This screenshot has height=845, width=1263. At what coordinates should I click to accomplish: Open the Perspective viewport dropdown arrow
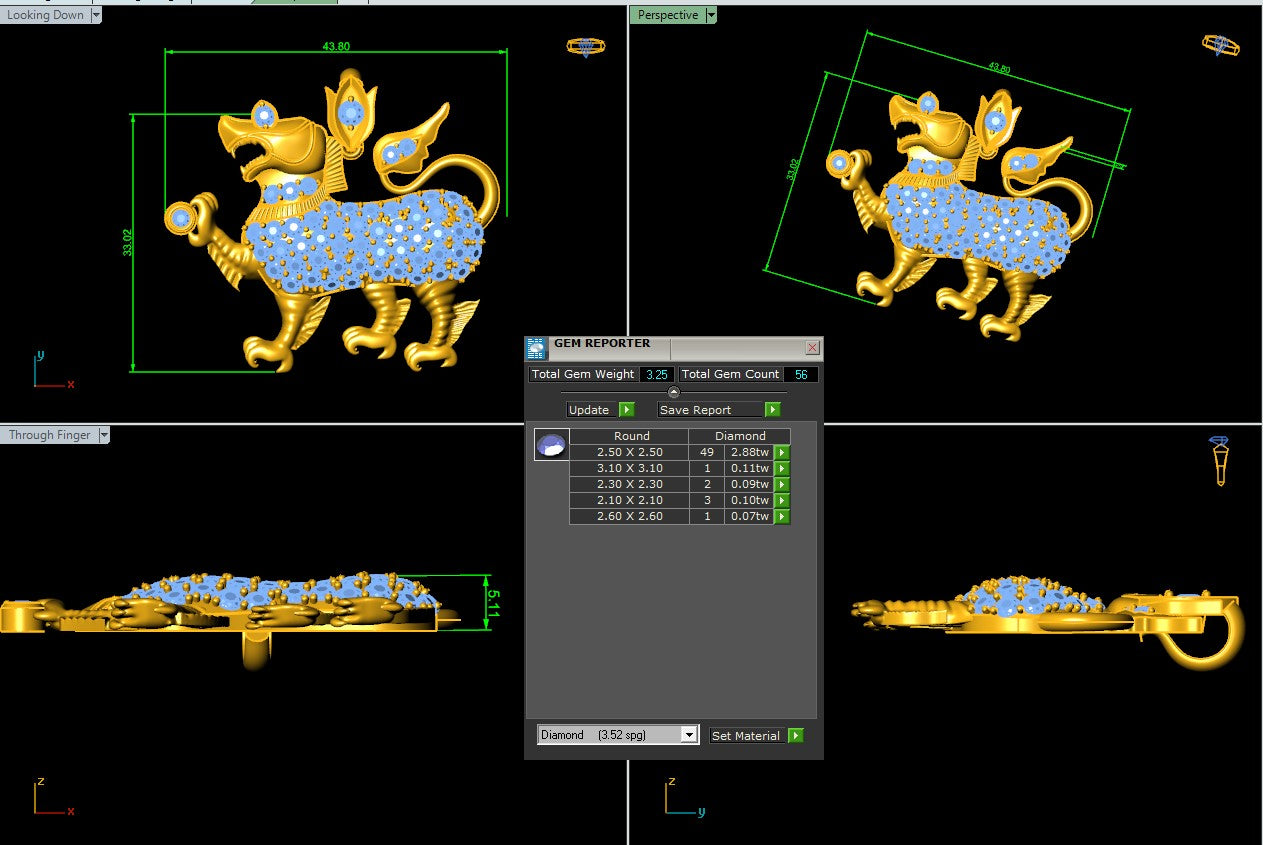[711, 15]
